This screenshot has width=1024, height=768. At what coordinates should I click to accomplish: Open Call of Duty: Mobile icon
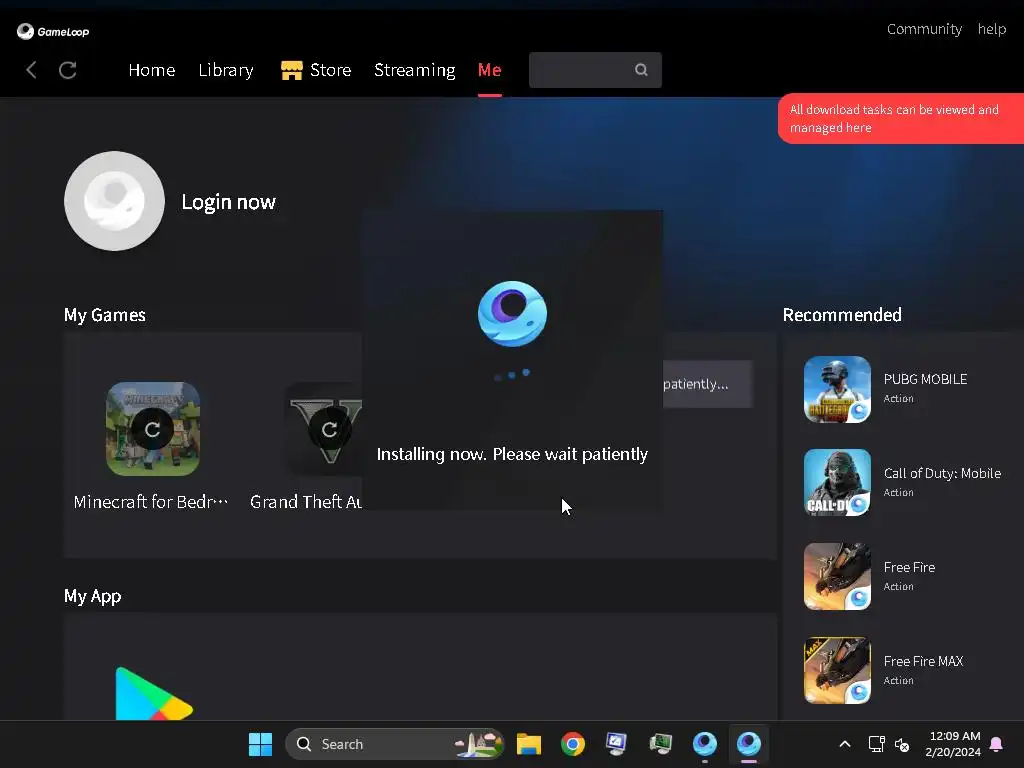coord(837,483)
